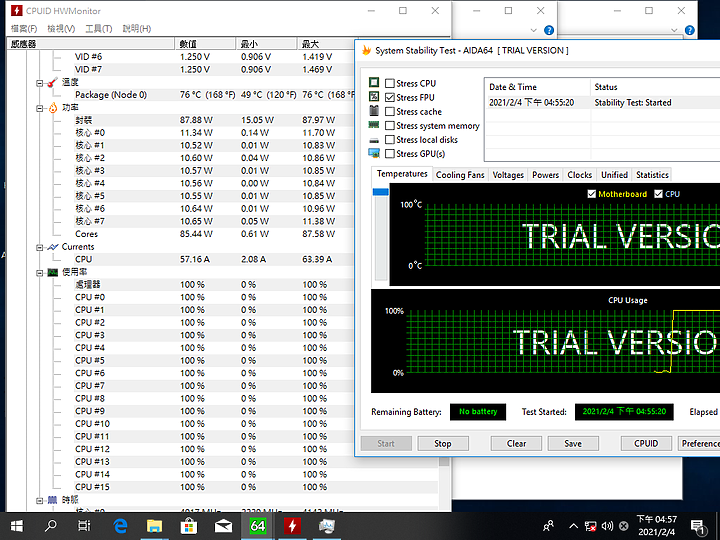Screen dimensions: 720x540
Task: Click the HWMonitor title bar icon
Action: pyautogui.click(x=17, y=11)
